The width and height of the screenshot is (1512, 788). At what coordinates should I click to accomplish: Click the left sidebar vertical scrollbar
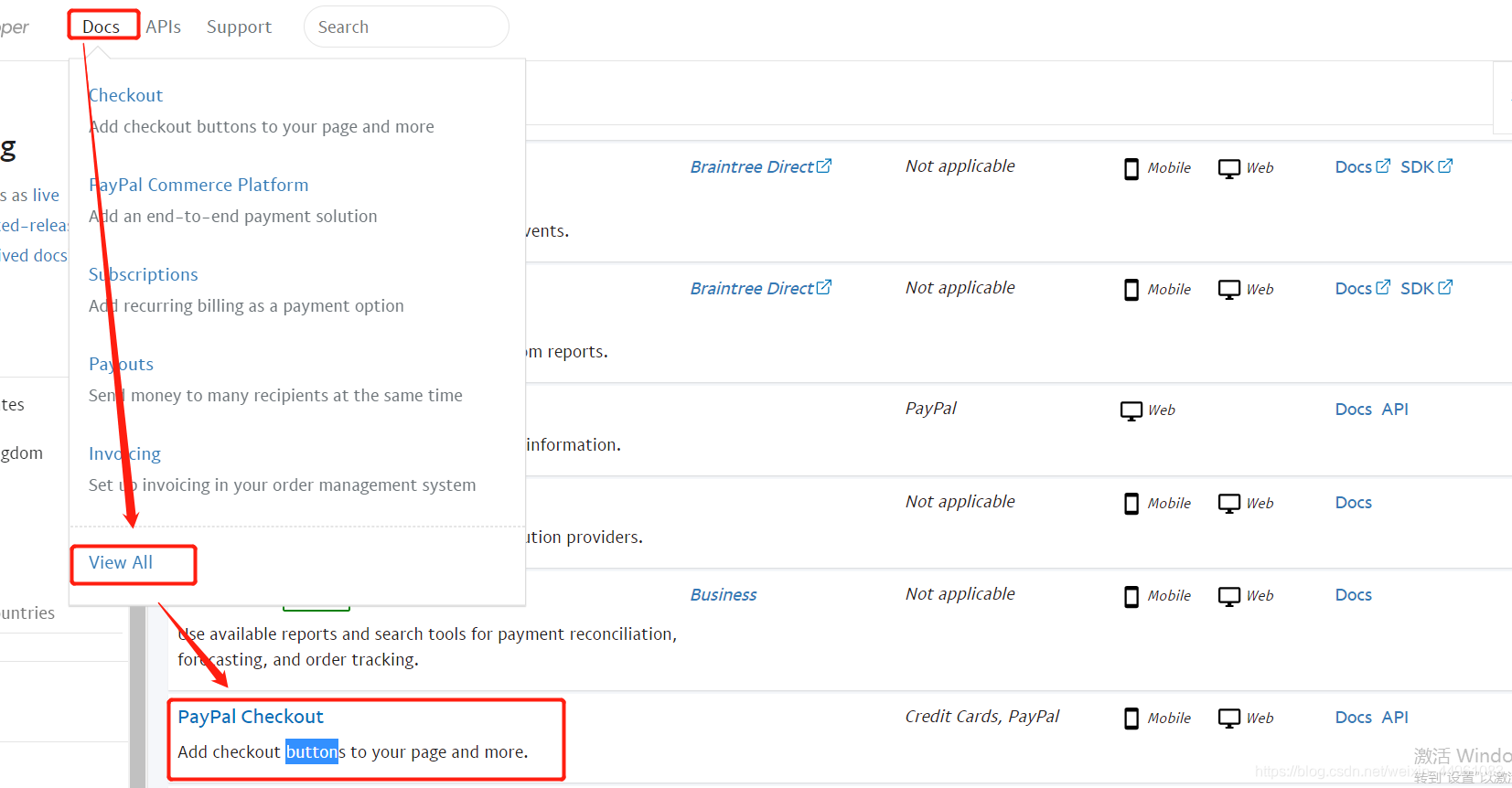click(137, 695)
